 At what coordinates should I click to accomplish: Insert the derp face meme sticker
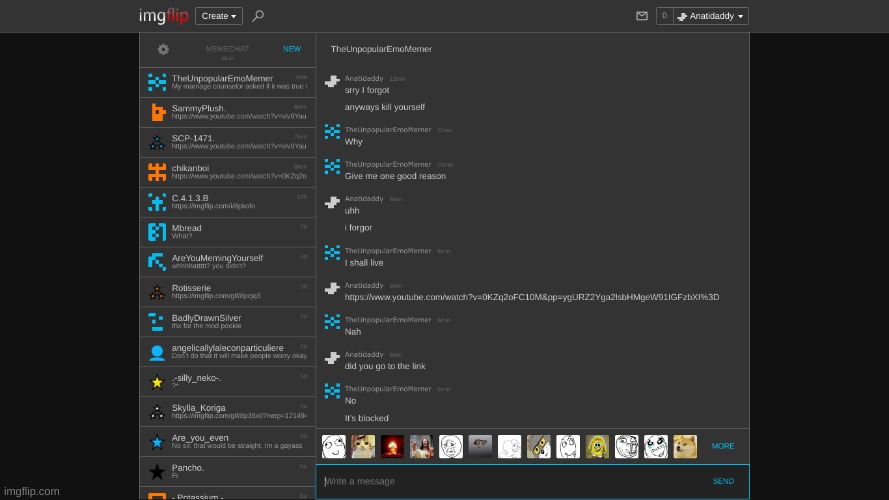tap(334, 447)
